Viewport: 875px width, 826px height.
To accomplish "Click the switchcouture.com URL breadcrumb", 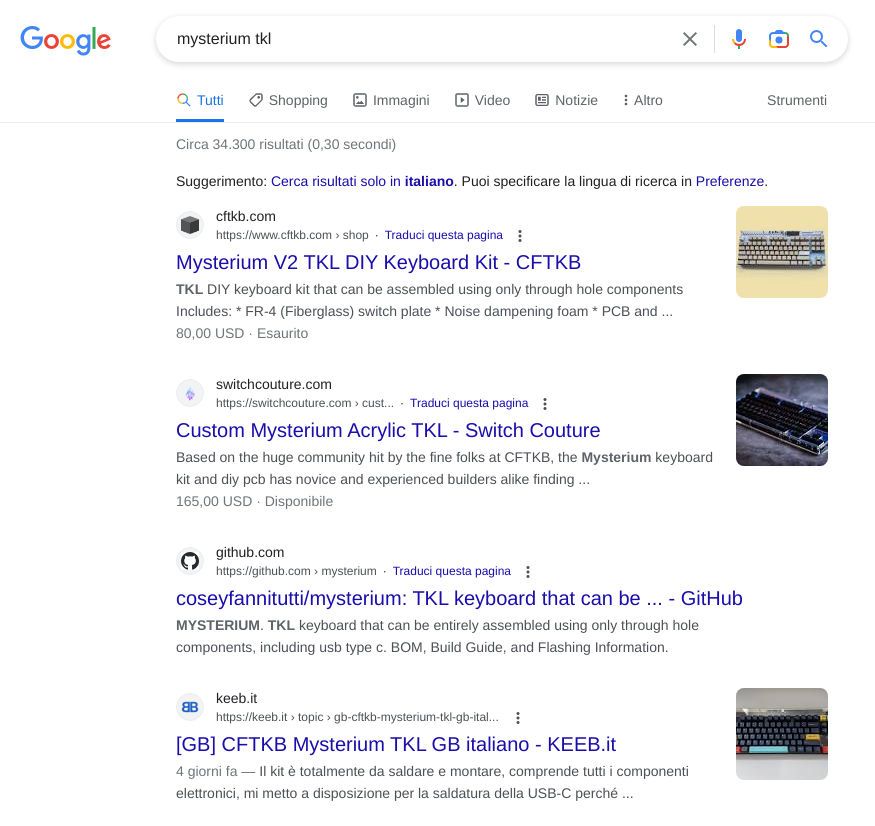I will coord(305,403).
